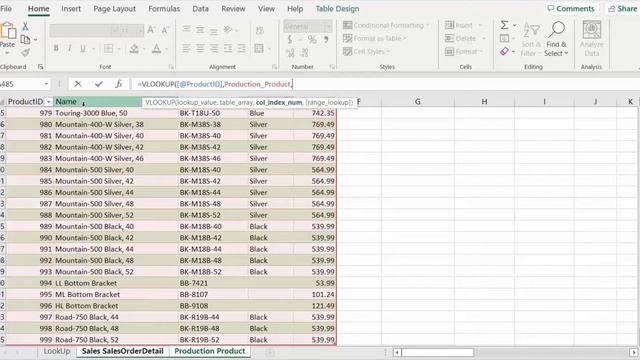Open the ProductID column filter dropdown

click(x=49, y=102)
